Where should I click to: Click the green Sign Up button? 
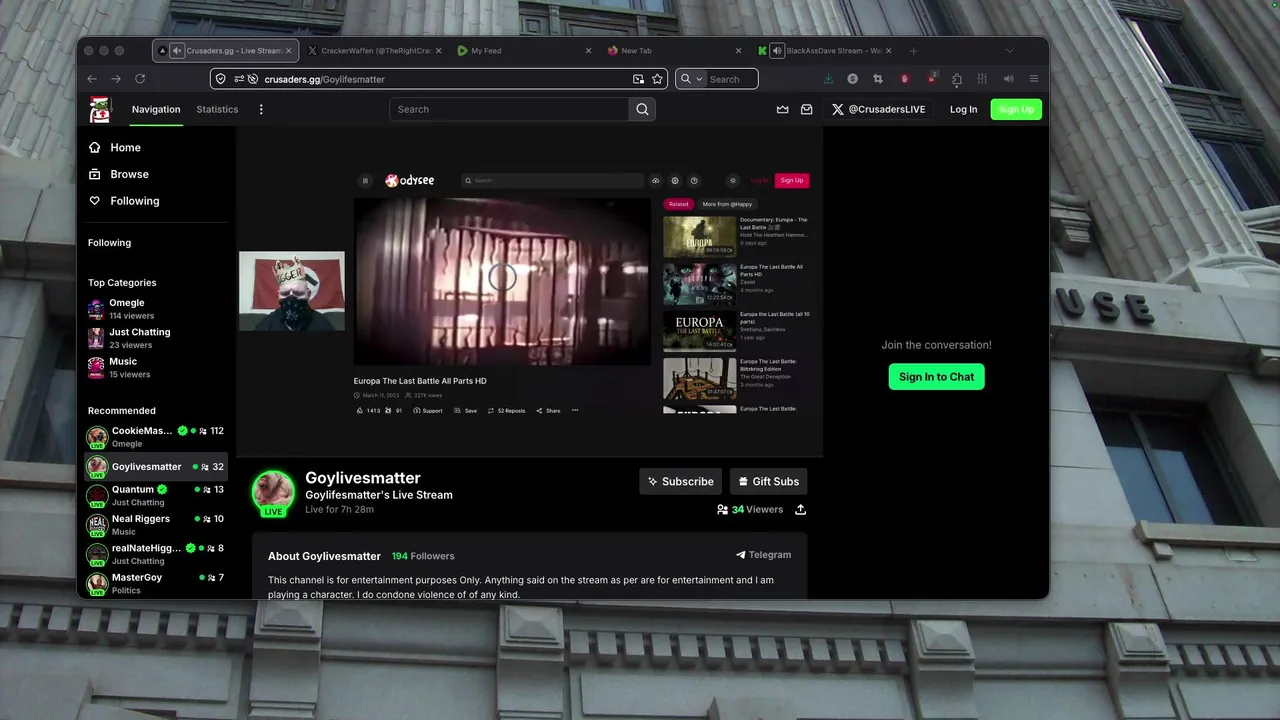click(1016, 109)
